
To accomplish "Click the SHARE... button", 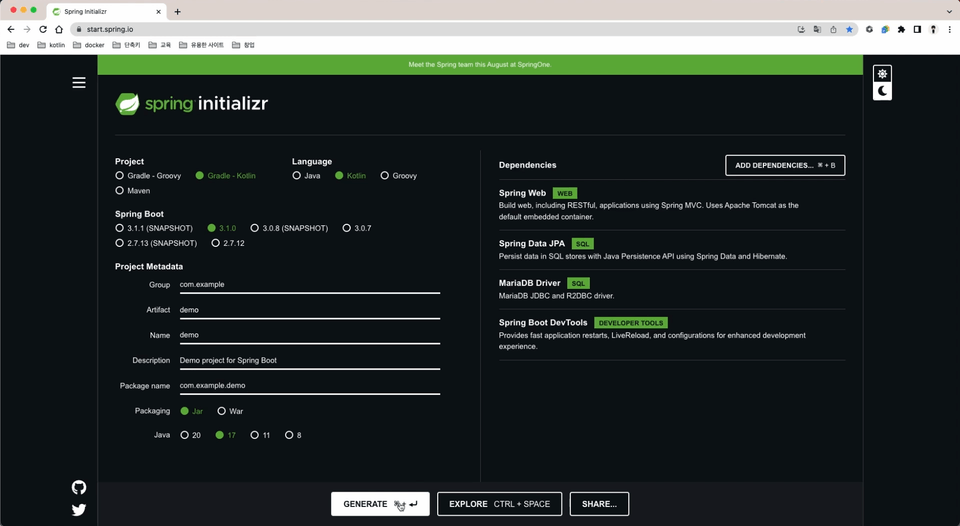I will [599, 504].
